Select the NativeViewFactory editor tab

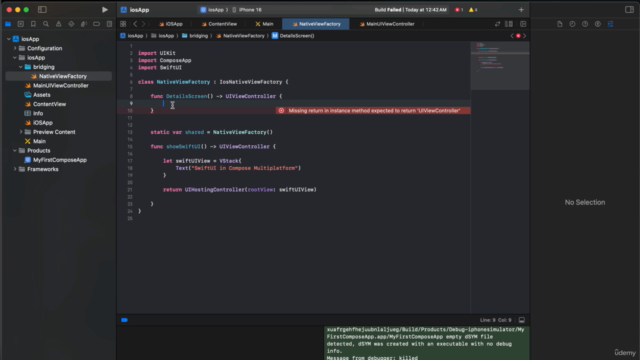[316, 24]
